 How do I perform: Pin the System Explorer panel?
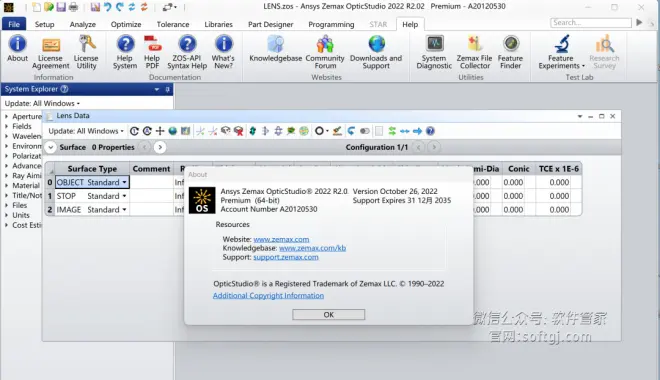[168, 89]
